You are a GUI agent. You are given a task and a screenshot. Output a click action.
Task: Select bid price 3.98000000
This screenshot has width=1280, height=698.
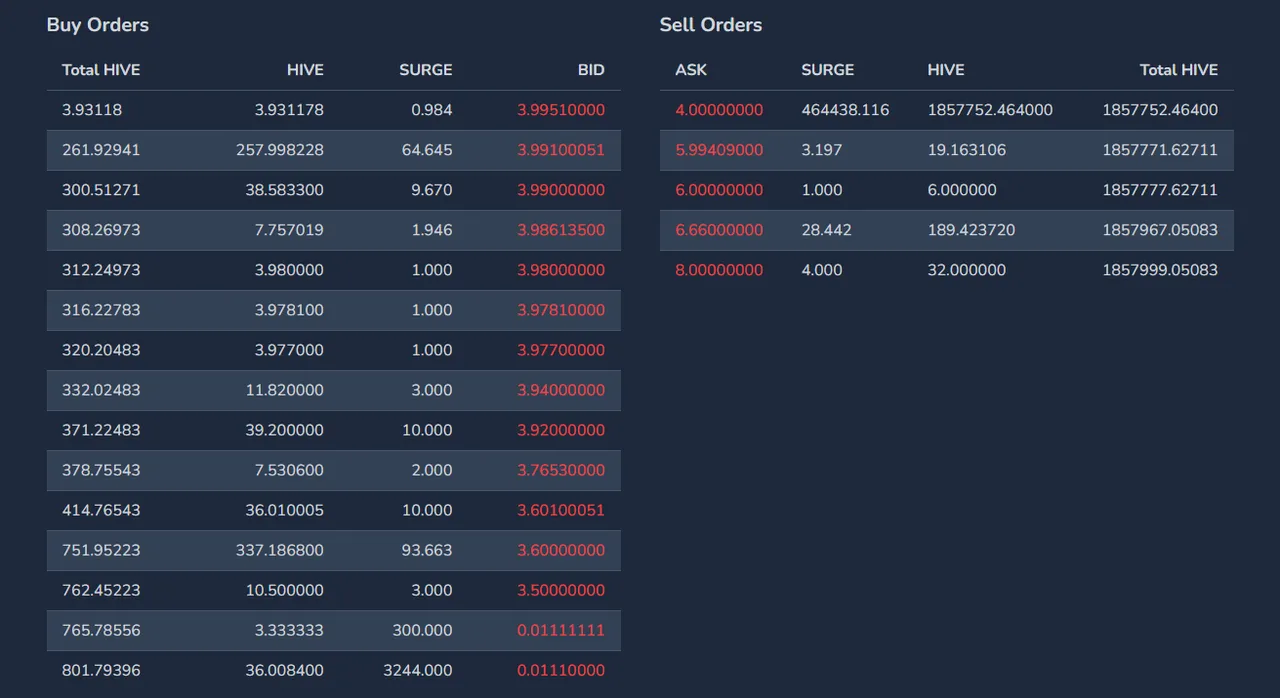(x=561, y=270)
